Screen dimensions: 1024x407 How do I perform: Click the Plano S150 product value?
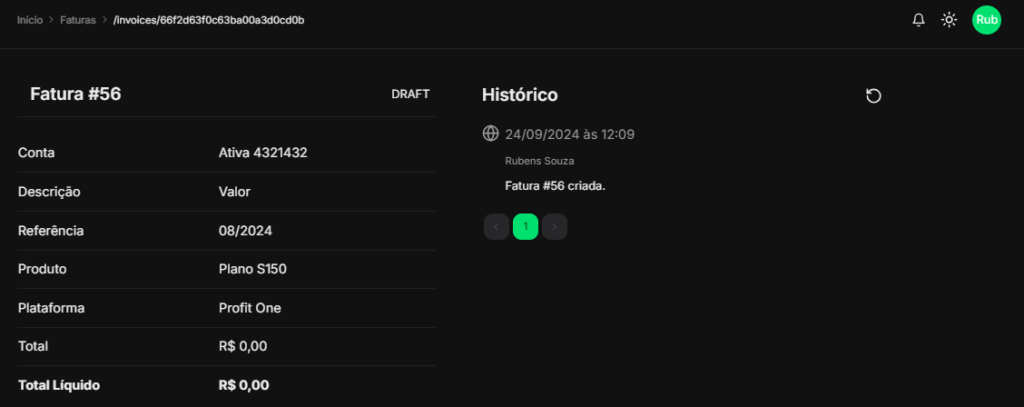coord(253,269)
